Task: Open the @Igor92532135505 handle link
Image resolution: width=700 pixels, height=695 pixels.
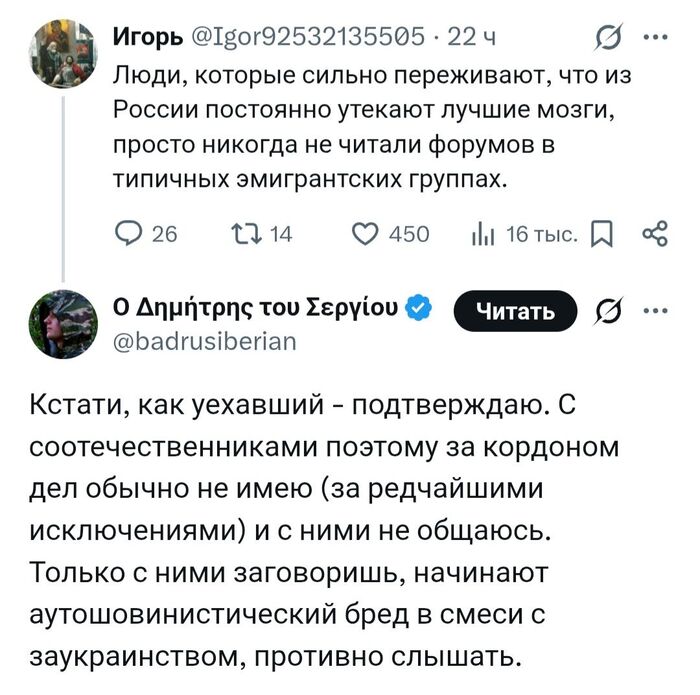Action: click(x=309, y=38)
